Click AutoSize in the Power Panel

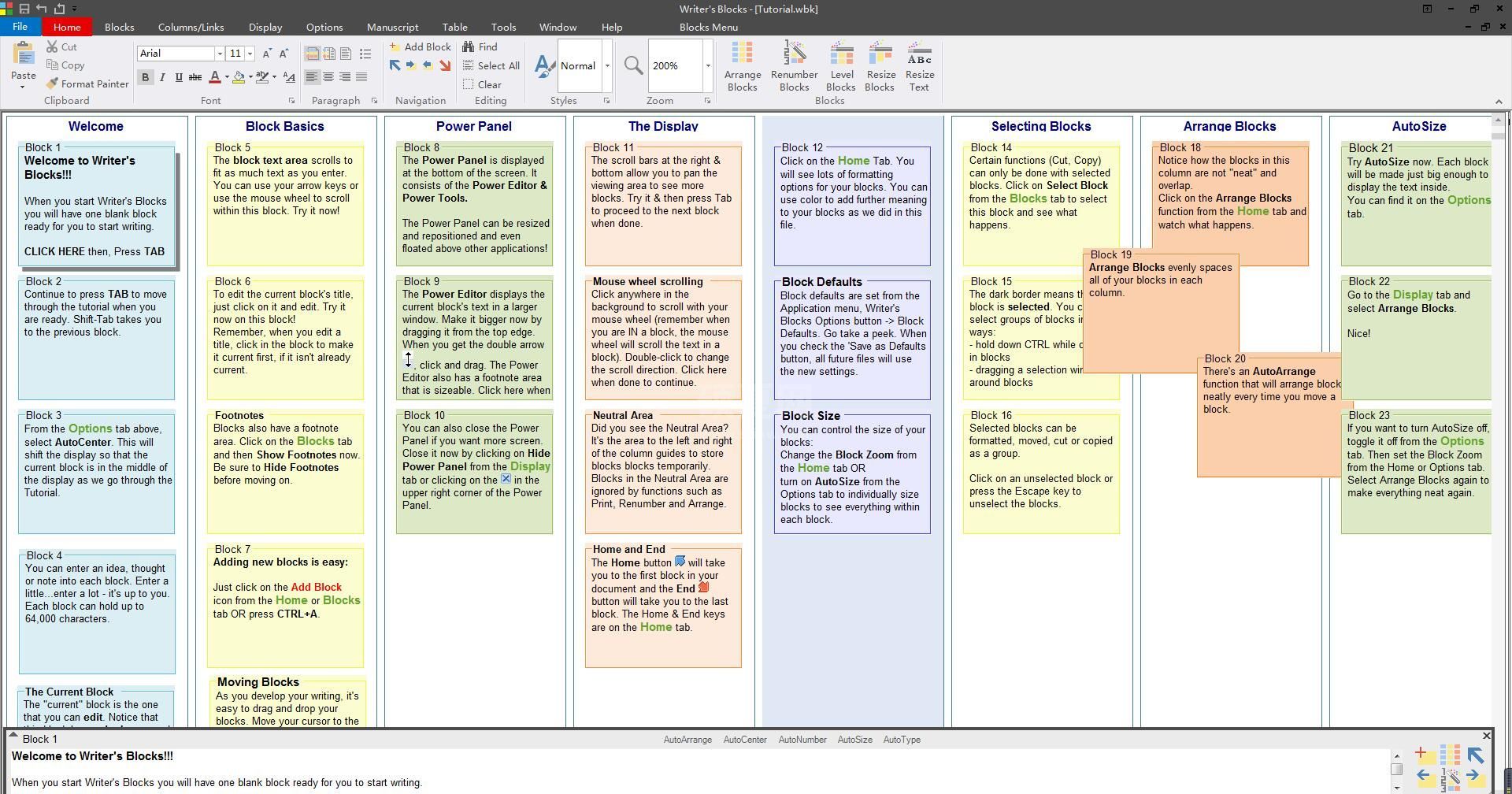coord(854,740)
